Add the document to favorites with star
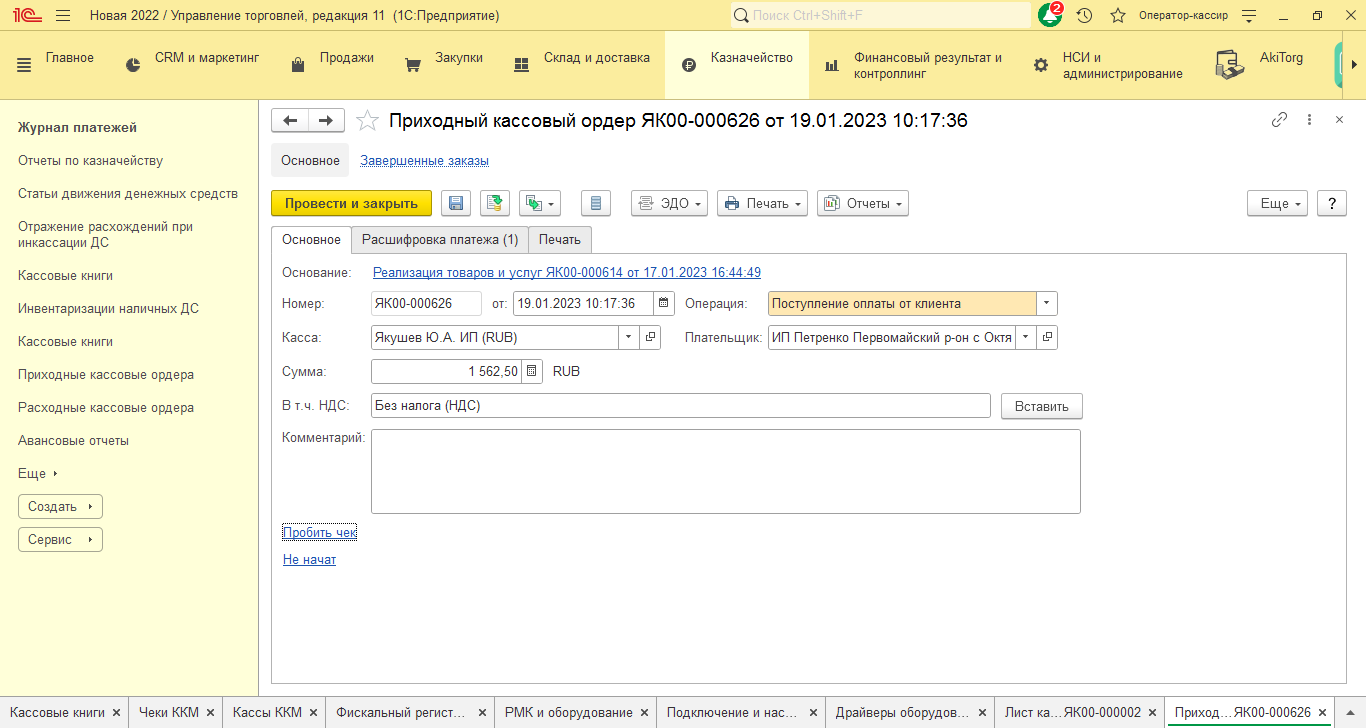This screenshot has width=1366, height=728. [x=368, y=121]
